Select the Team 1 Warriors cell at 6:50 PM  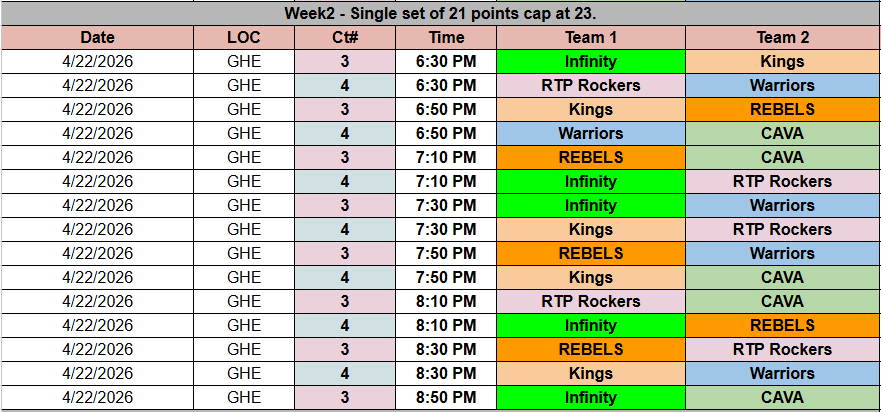pos(591,133)
